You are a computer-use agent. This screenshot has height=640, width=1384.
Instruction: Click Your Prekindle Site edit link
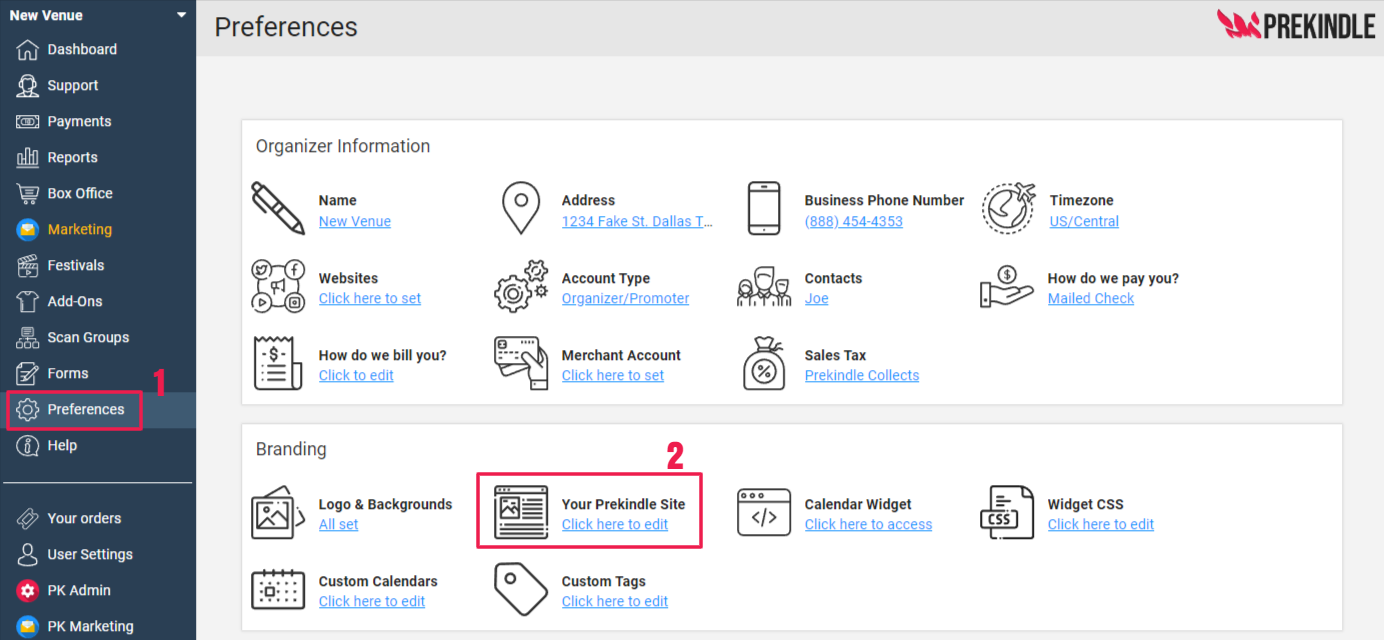click(615, 524)
